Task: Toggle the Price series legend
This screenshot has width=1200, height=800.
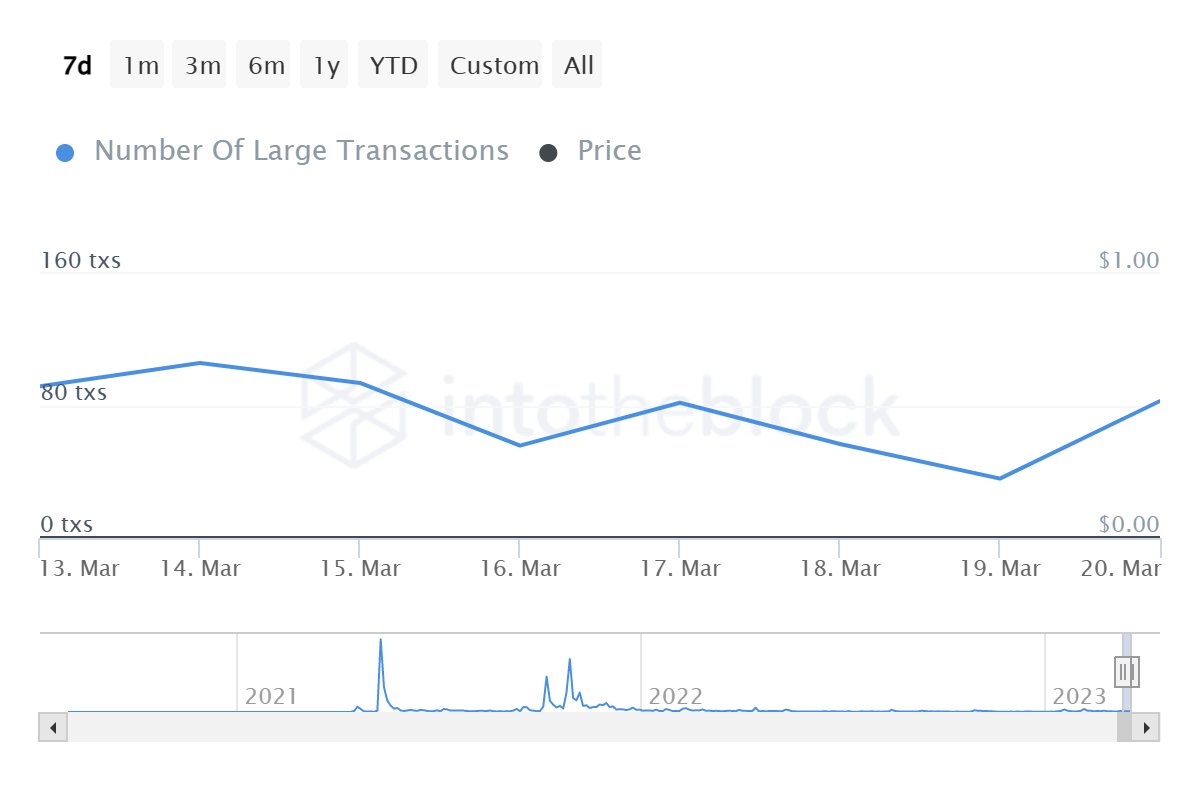Action: point(609,151)
